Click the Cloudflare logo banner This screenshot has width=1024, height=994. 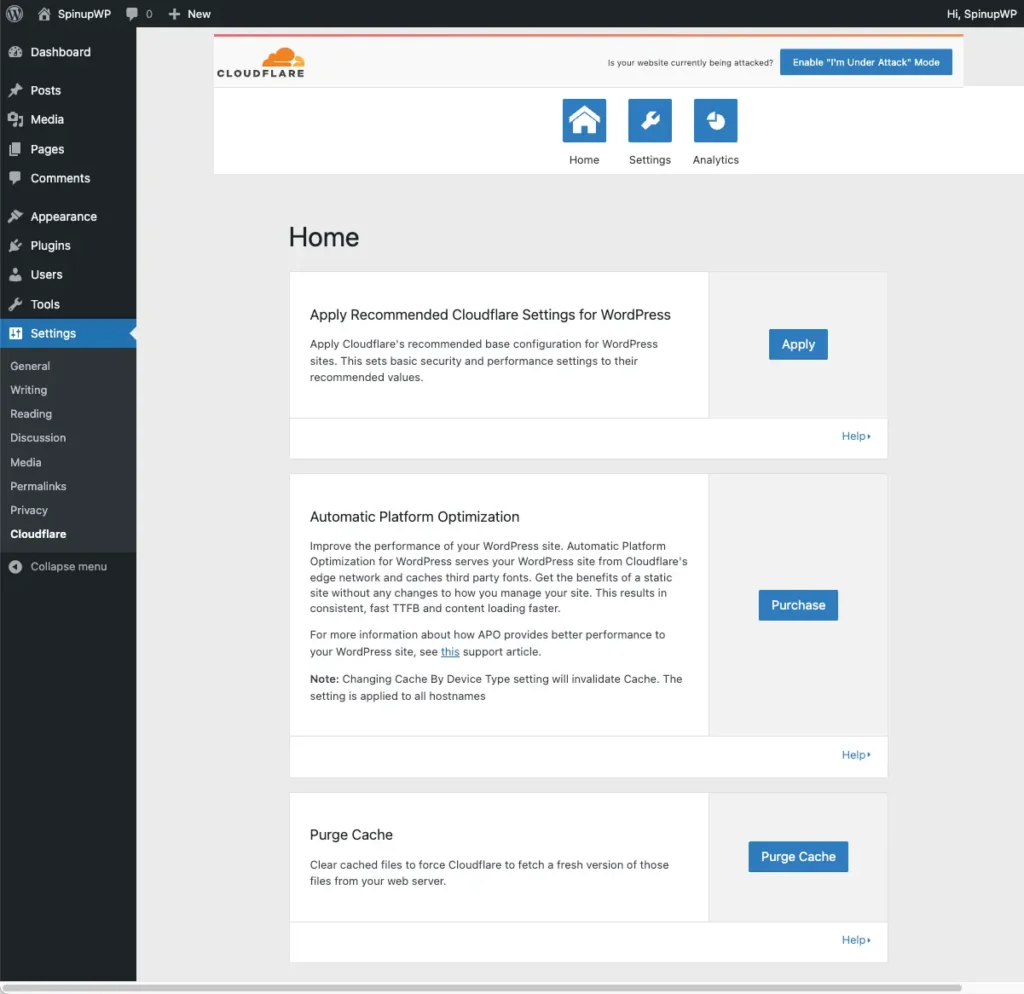pyautogui.click(x=260, y=61)
